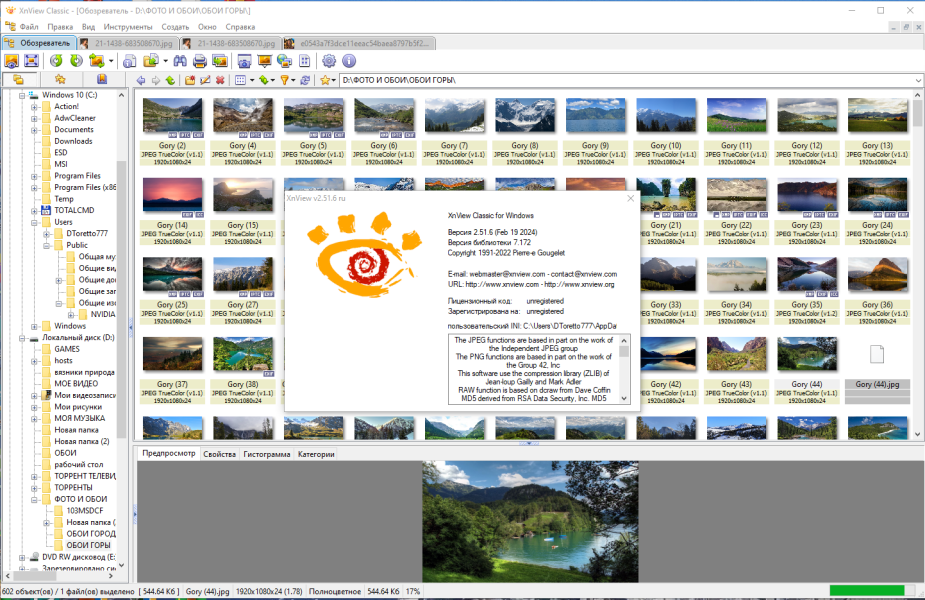Open Options with the gear icon
925x600 pixels.
pos(329,61)
